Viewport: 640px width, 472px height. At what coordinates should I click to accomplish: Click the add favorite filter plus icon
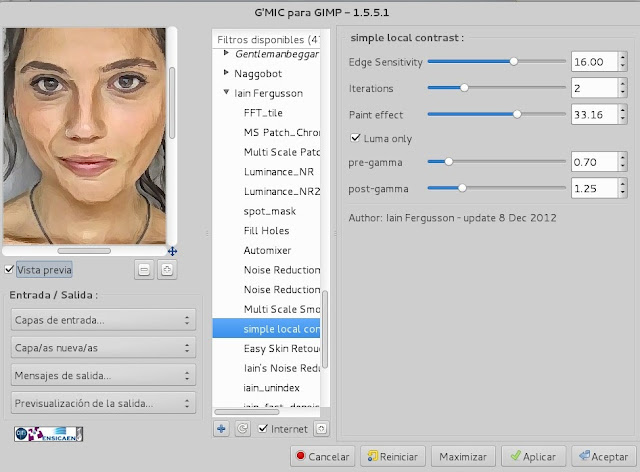point(222,429)
